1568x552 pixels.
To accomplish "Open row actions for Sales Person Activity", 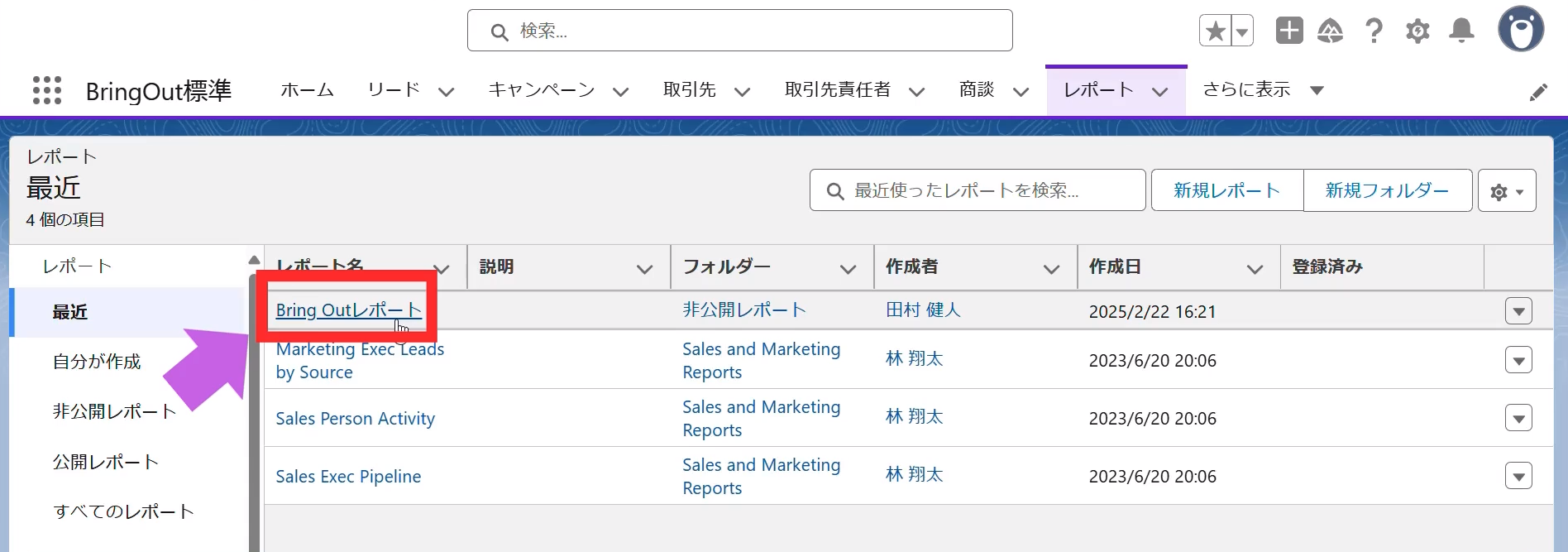I will click(x=1518, y=418).
